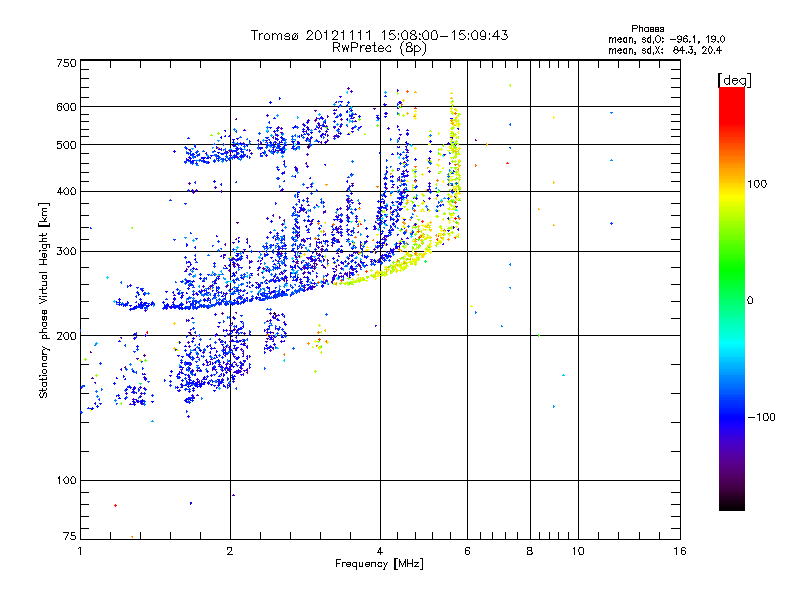The height and width of the screenshot is (600, 800).
Task: Click x-axis tick label '1'
Action: [80, 551]
